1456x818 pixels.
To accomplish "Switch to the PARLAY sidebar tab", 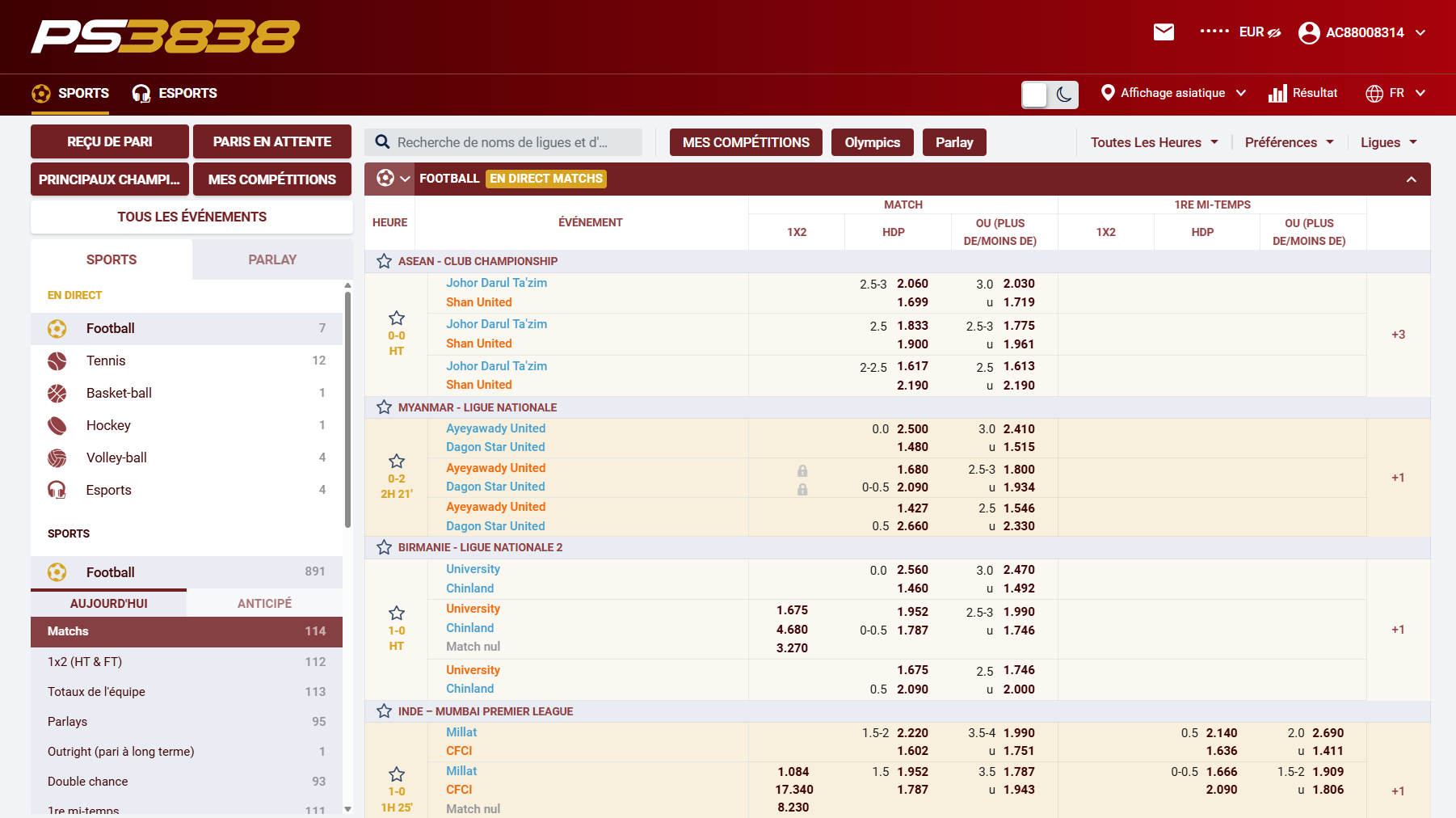I will pos(272,259).
